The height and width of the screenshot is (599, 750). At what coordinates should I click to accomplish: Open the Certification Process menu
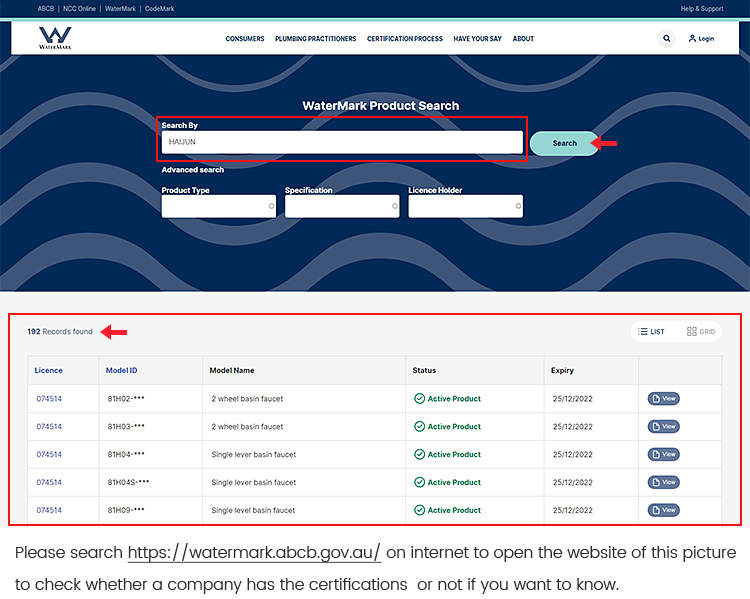click(x=404, y=39)
